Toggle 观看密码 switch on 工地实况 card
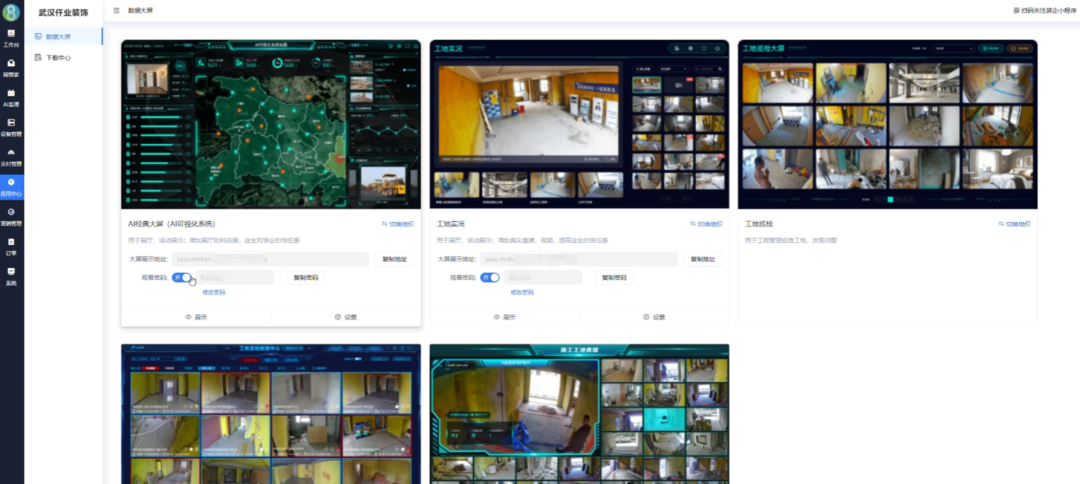The image size is (1080, 484). coord(489,277)
